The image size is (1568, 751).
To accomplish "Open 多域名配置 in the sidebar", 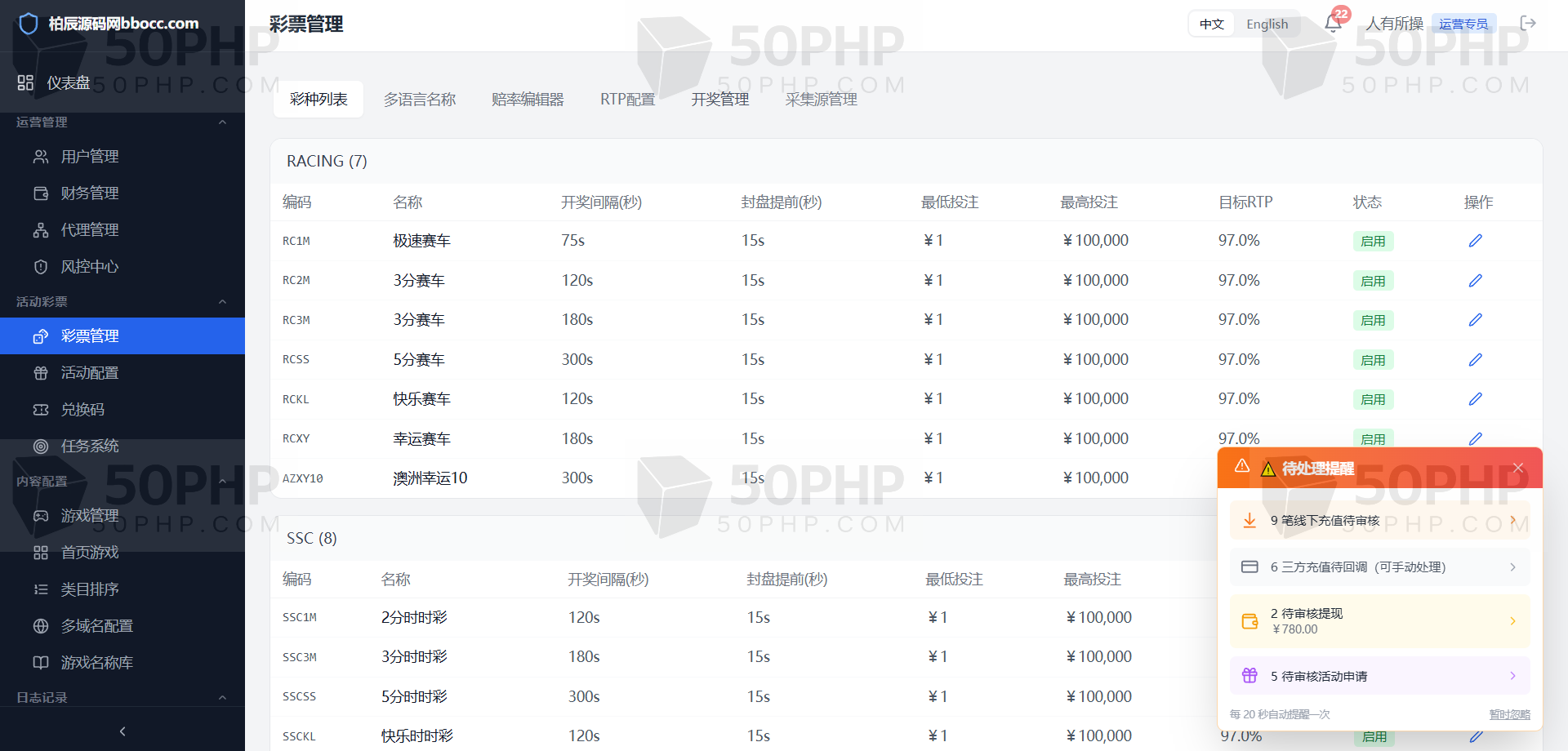I will (x=122, y=625).
